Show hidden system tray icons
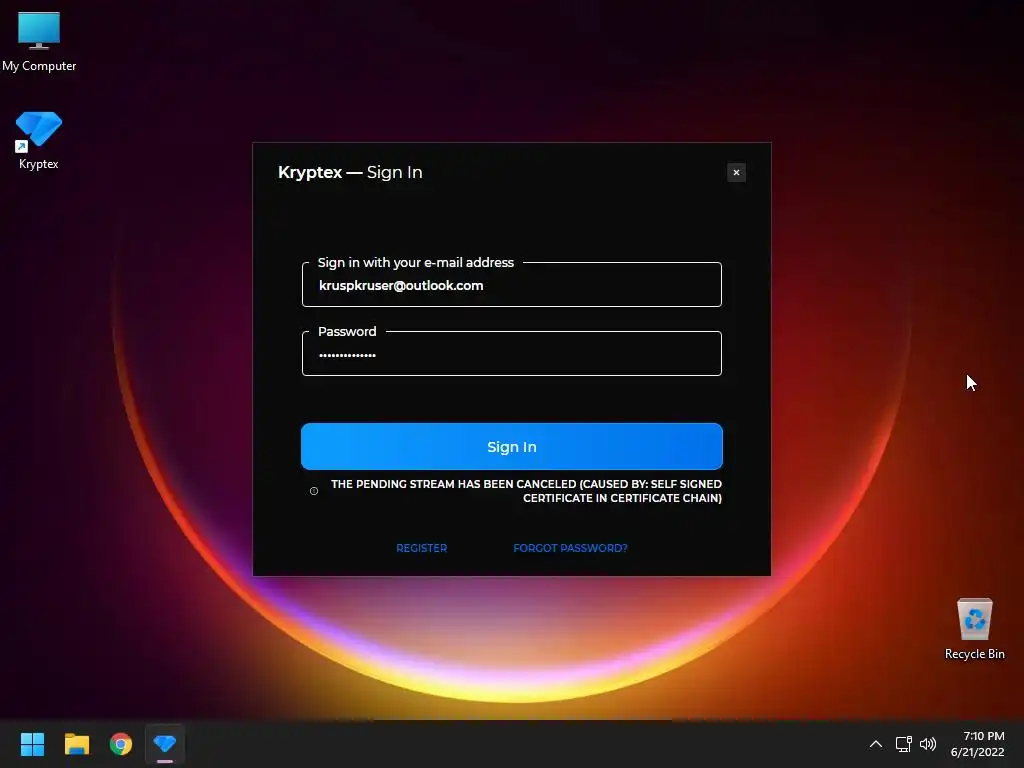The width and height of the screenshot is (1024, 768). [x=876, y=744]
